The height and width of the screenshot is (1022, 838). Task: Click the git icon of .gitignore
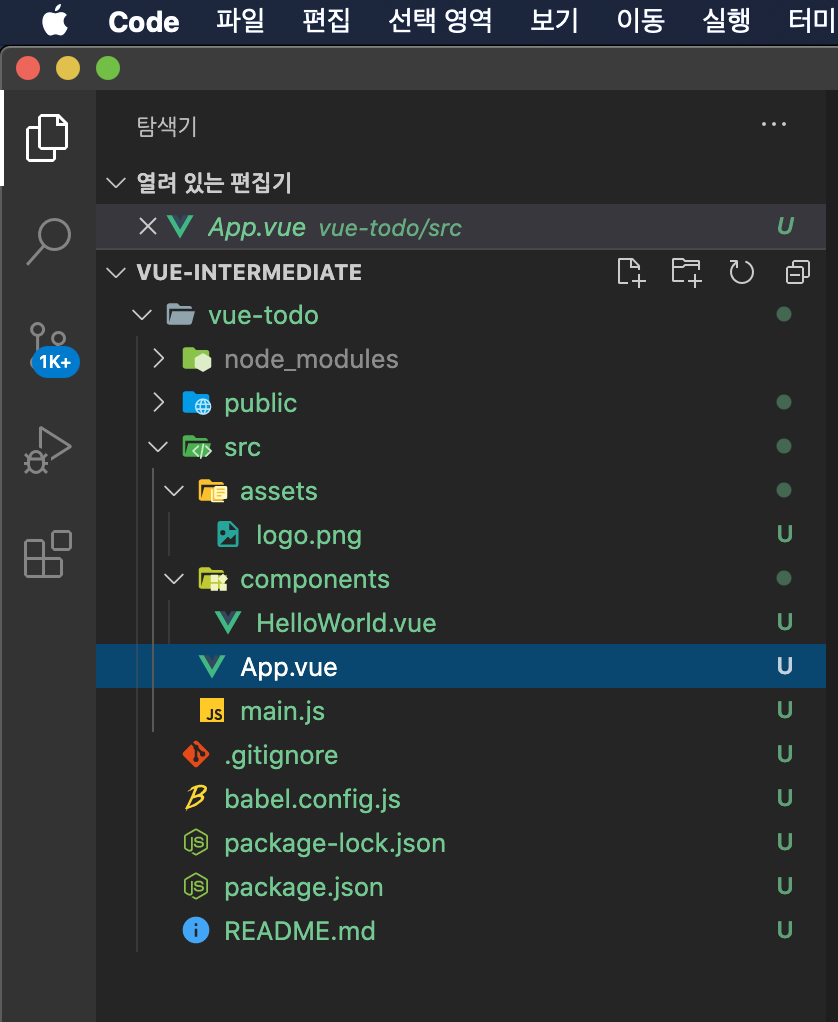pos(195,755)
